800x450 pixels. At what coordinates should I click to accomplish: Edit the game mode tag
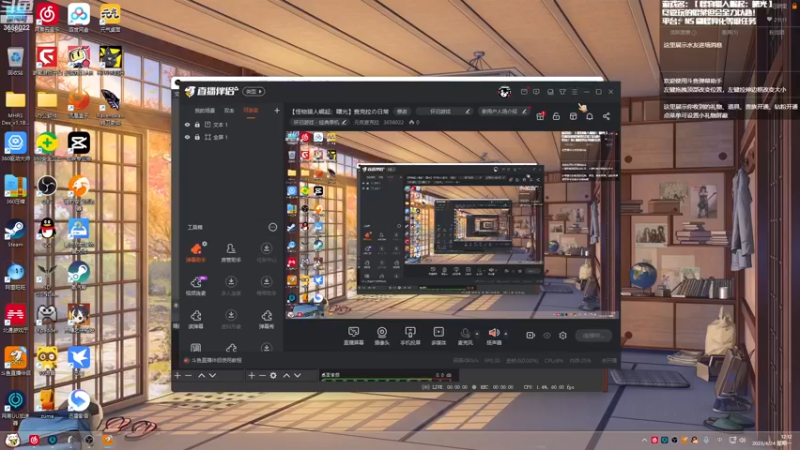click(x=319, y=122)
